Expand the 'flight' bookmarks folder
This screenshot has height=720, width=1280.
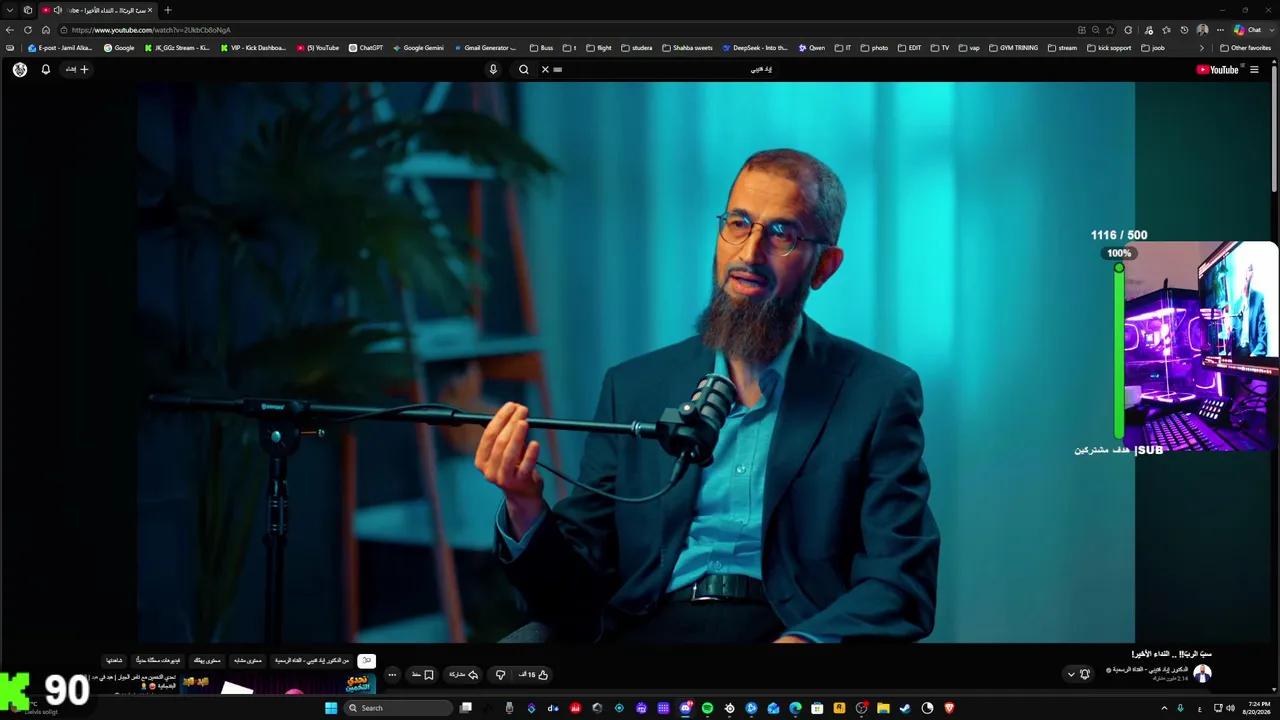click(599, 48)
